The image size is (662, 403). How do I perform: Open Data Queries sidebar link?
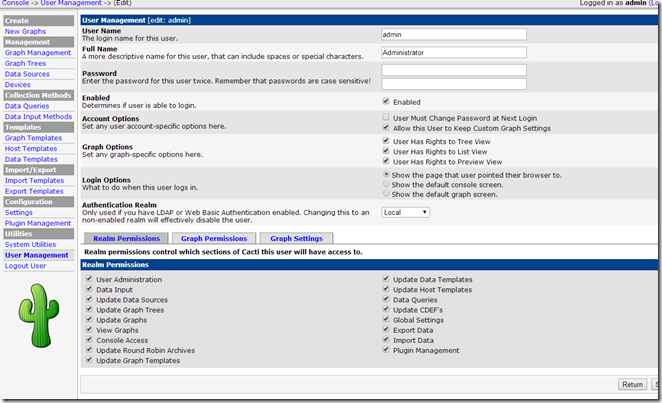point(27,106)
